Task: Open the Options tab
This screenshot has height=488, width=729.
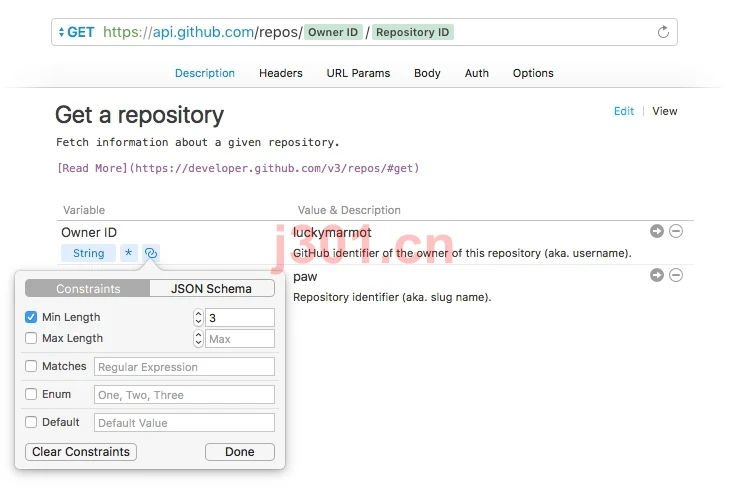Action: point(533,73)
